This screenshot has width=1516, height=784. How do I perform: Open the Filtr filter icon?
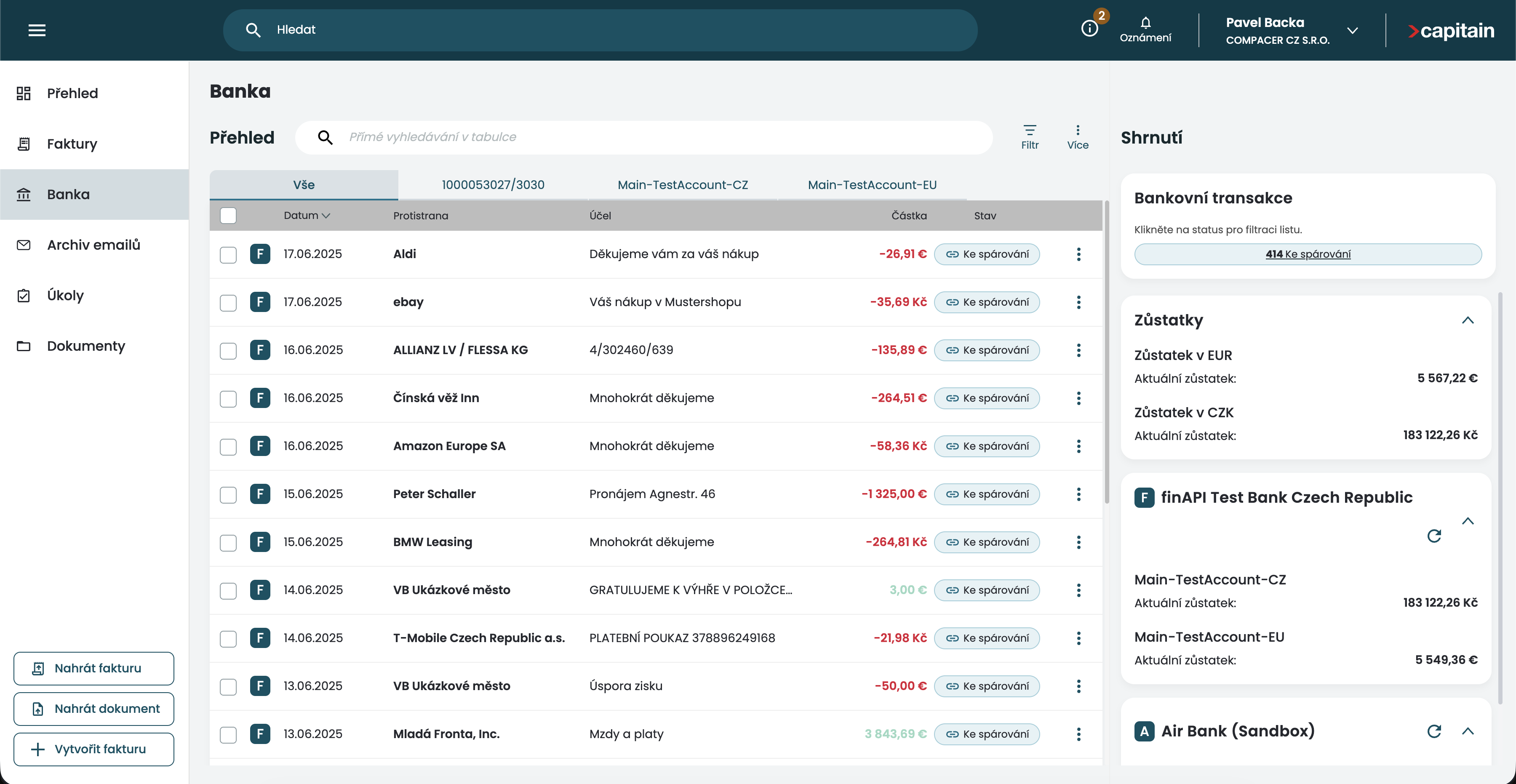coord(1029,136)
